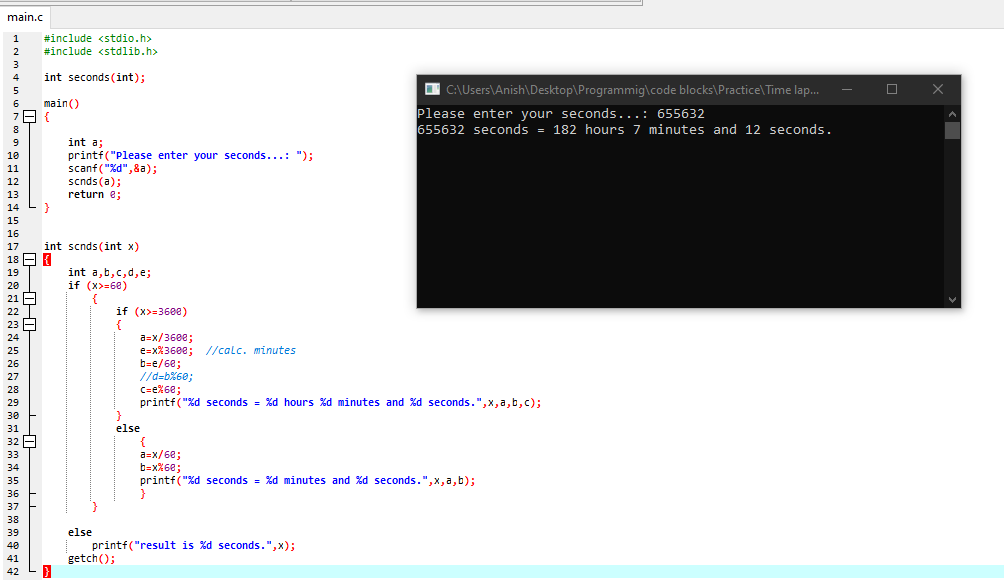
Task: Collapse the inner if(x>=3600) block fold
Action: [x=30, y=323]
